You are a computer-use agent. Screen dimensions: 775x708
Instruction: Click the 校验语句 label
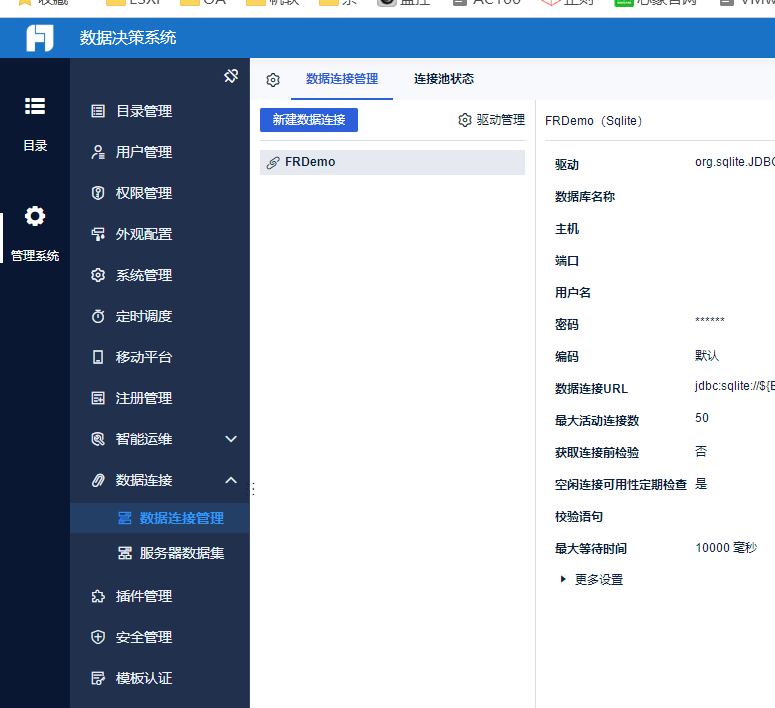click(x=579, y=517)
